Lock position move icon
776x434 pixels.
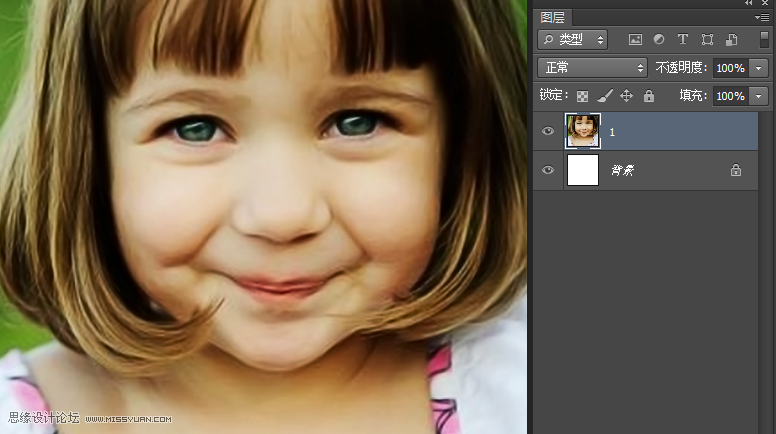[x=627, y=96]
